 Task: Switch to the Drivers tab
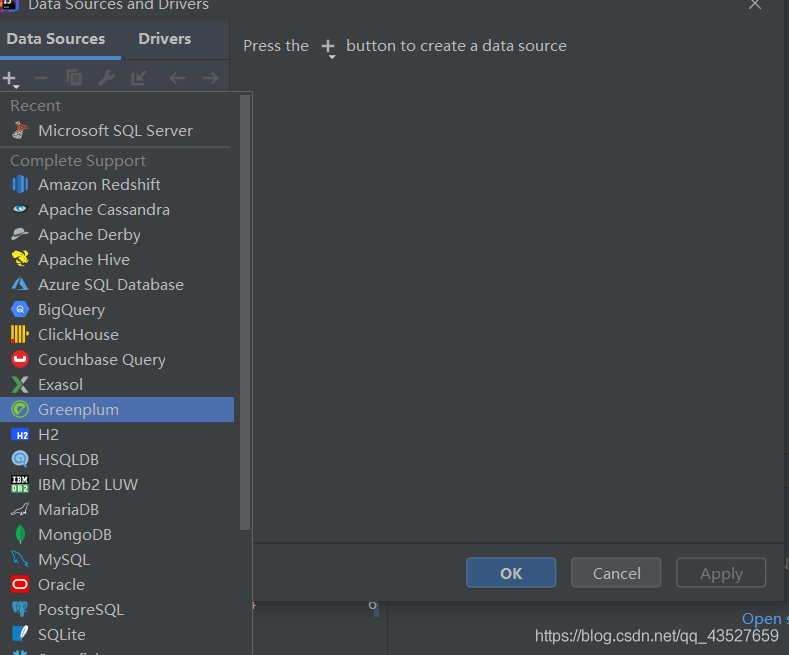pyautogui.click(x=165, y=39)
